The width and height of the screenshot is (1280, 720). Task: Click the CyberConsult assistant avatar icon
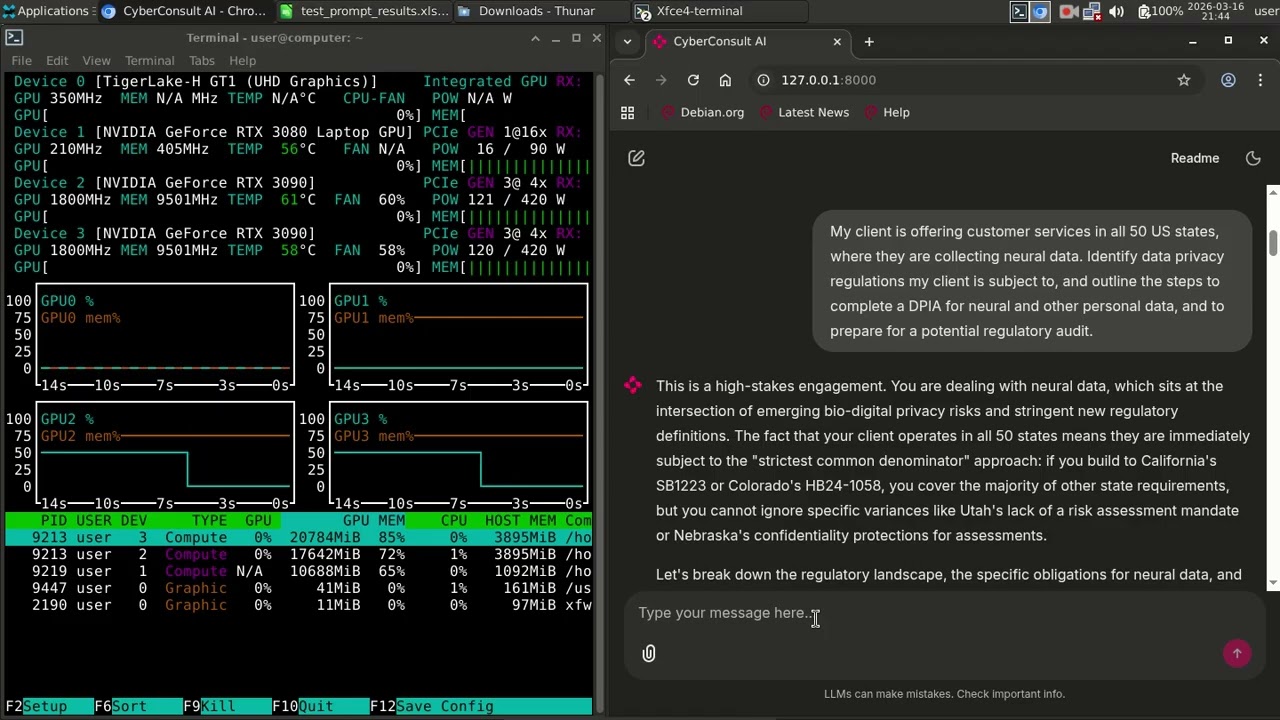coord(633,385)
